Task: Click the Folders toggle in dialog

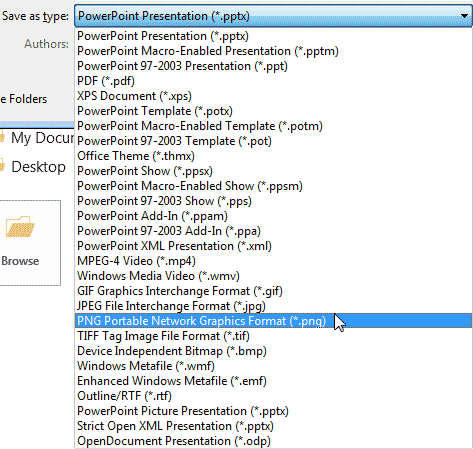Action: pyautogui.click(x=23, y=99)
